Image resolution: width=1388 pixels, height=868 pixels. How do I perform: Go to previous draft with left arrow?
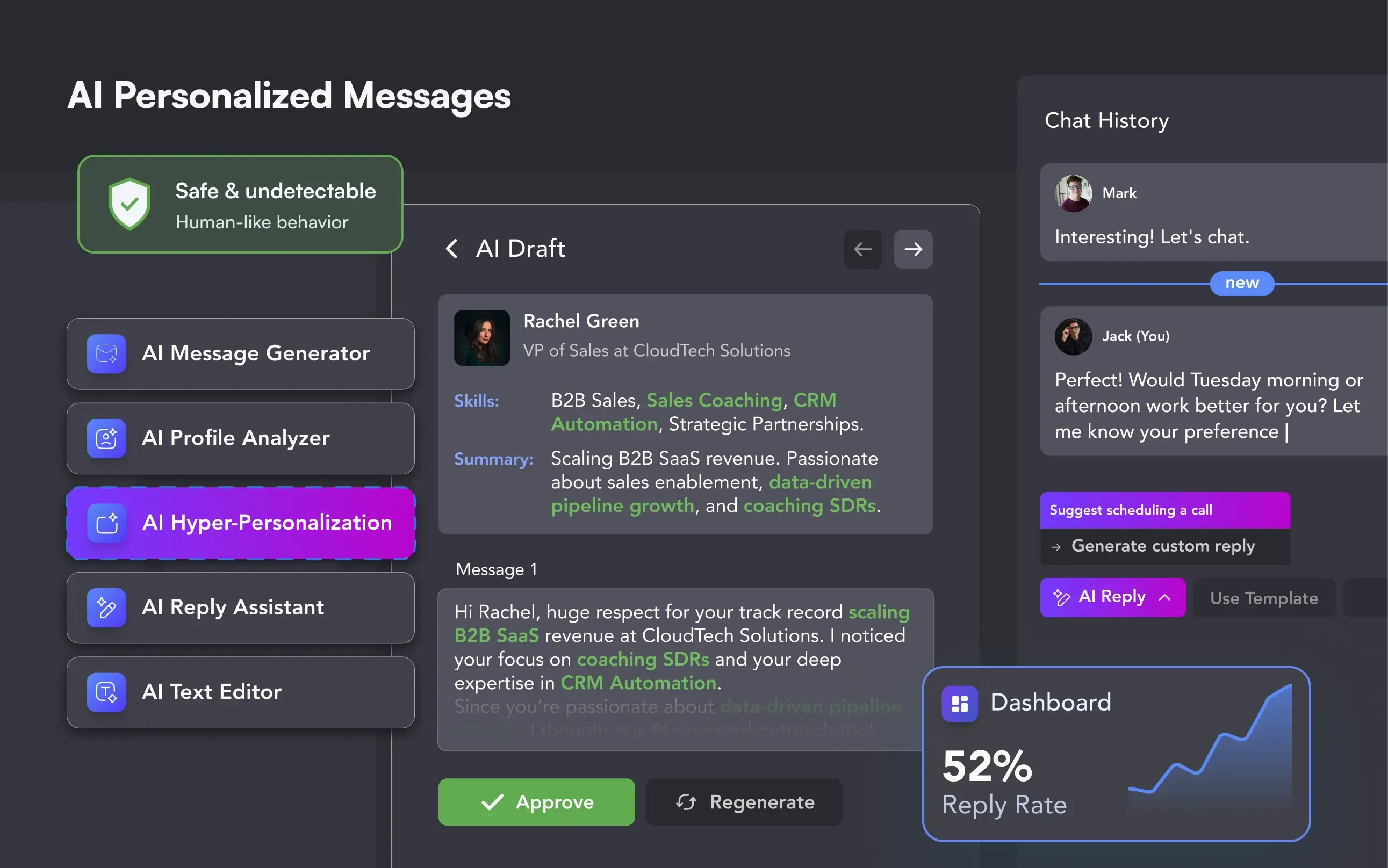(862, 249)
